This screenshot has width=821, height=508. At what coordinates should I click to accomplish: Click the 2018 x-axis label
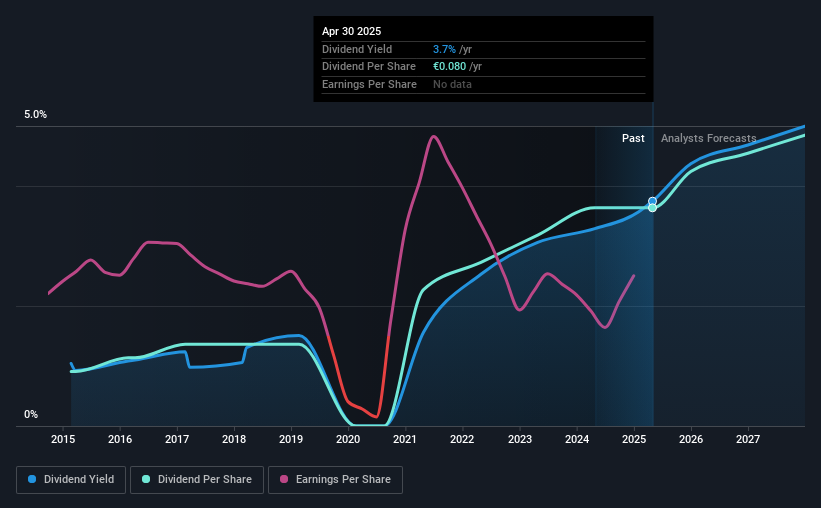pyautogui.click(x=234, y=439)
